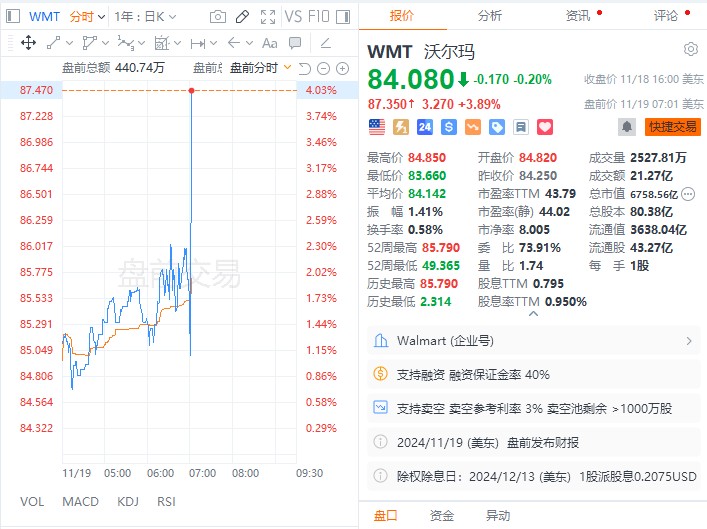The height and width of the screenshot is (529, 707).
Task: Select the wave pattern drawing tool
Action: [x=125, y=43]
